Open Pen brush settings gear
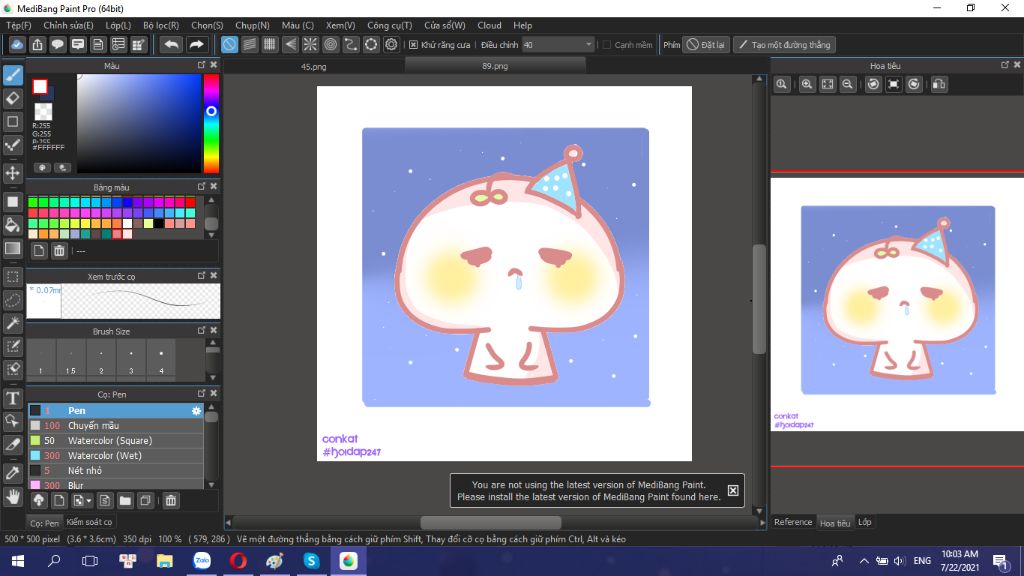The image size is (1024, 576). tap(196, 411)
